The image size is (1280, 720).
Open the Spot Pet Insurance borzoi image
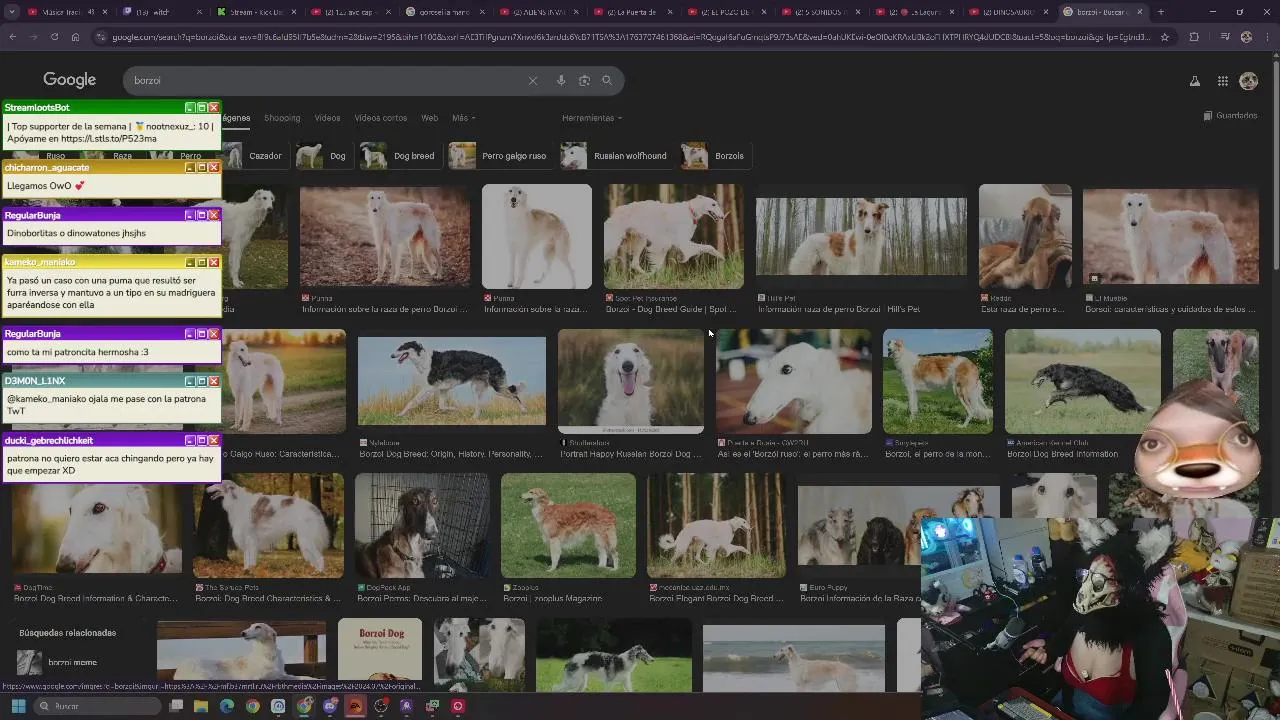tap(673, 236)
